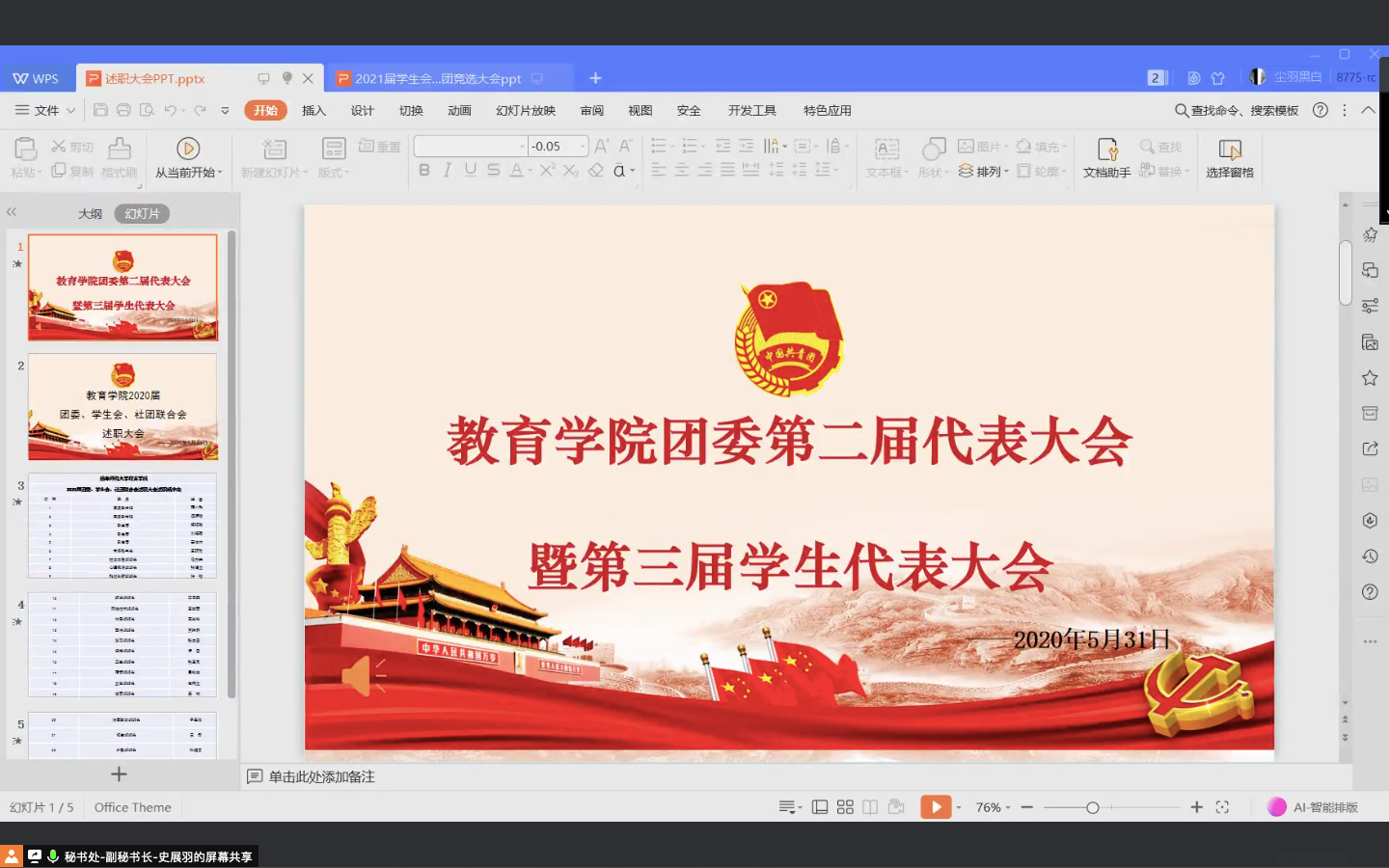
Task: Click 查找 find button in ribbon
Action: click(1160, 147)
